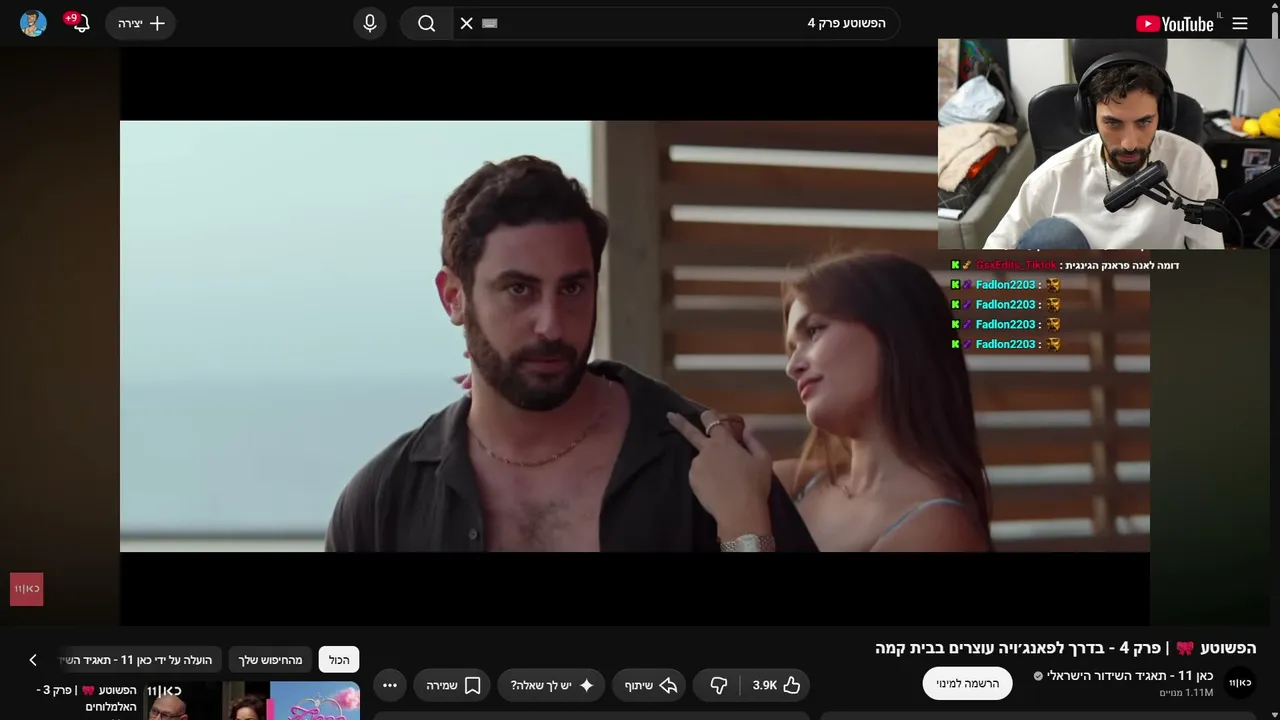Select the מהחיפוש שלך filter chip
1280x720 pixels.
tap(270, 660)
